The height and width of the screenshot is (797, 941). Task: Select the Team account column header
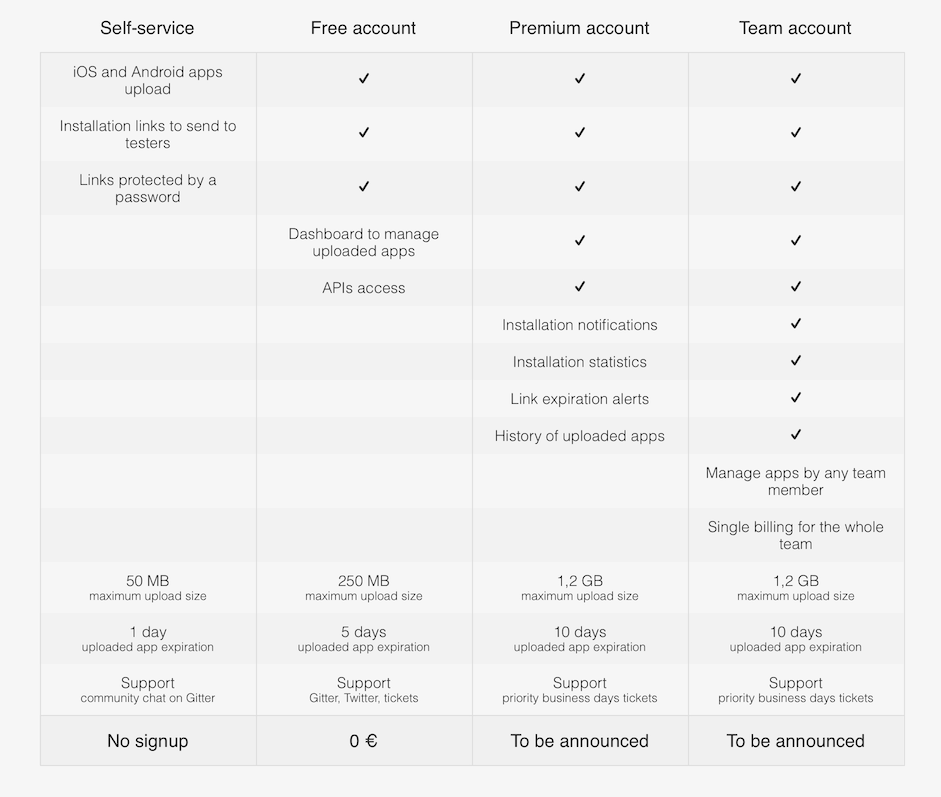tap(795, 28)
